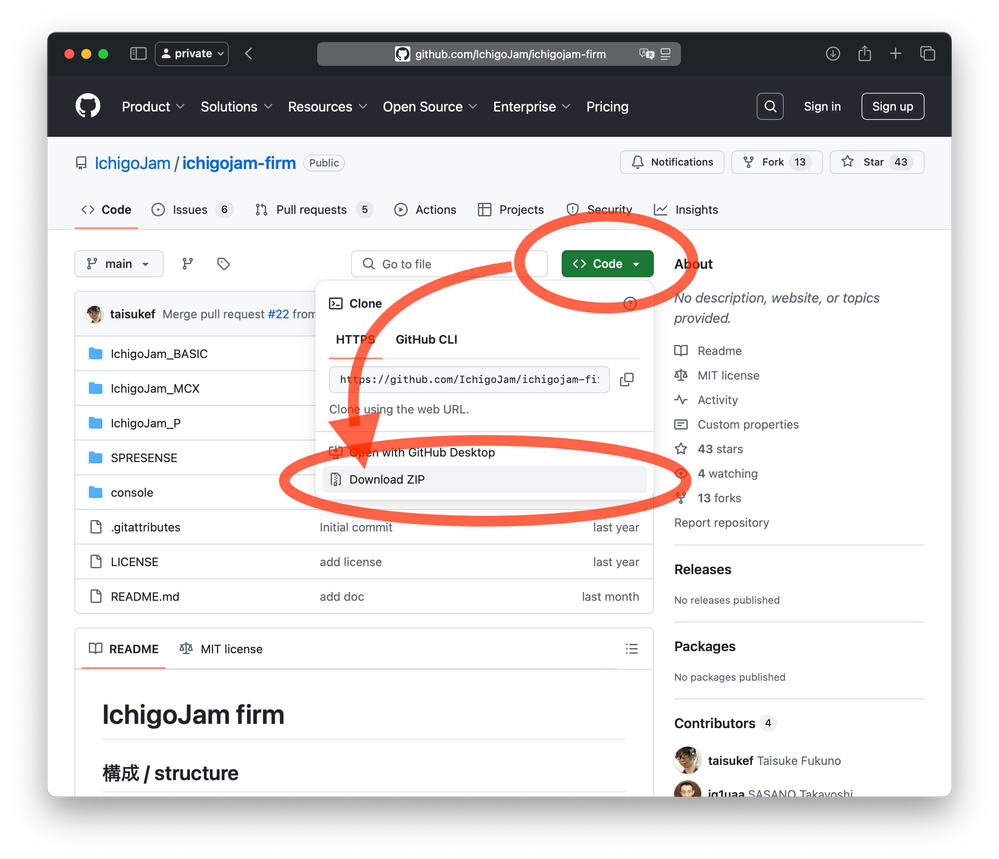Show tab overview icon in Safari

(927, 54)
